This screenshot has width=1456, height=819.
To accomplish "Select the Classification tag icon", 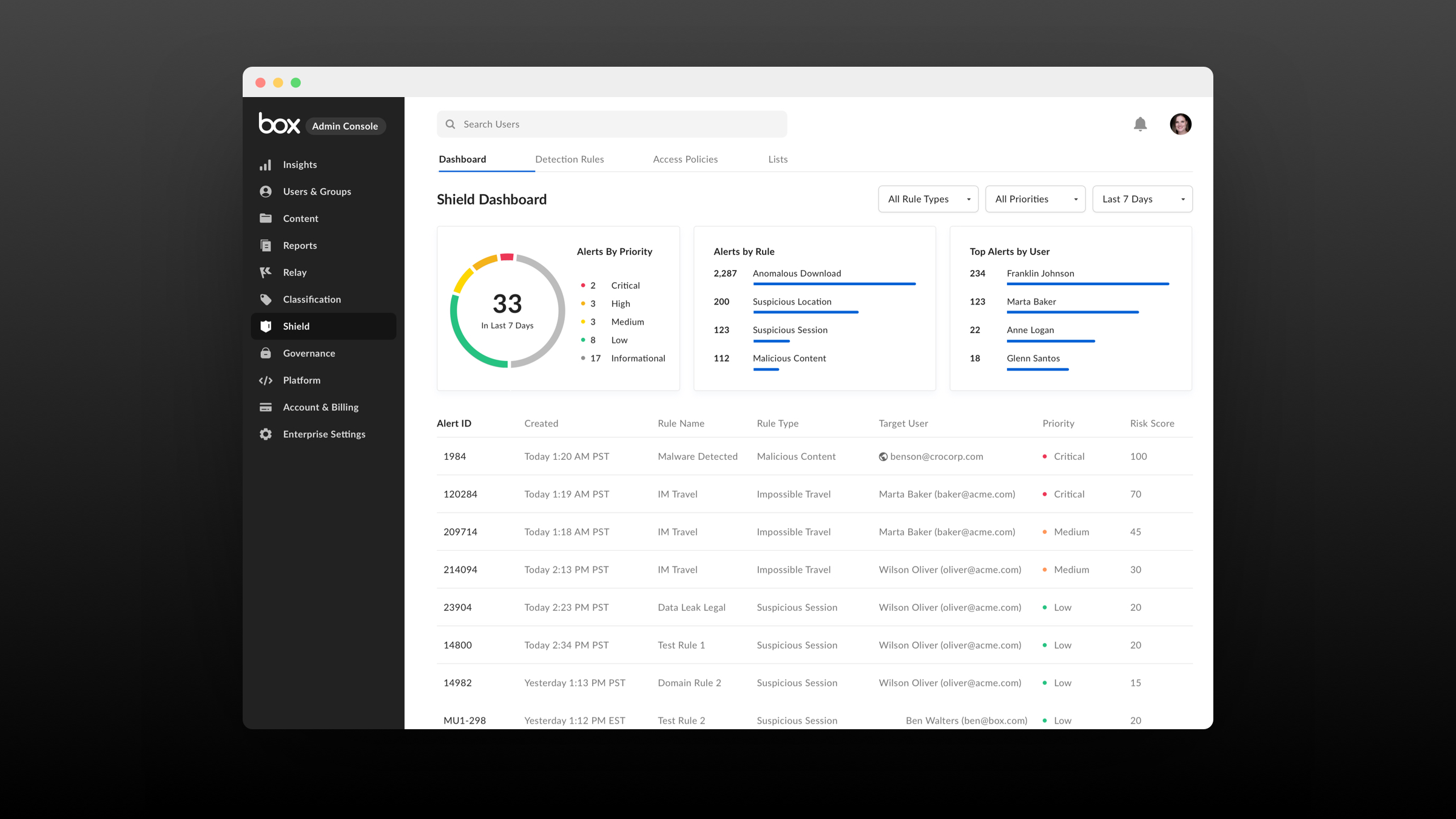I will [x=266, y=299].
